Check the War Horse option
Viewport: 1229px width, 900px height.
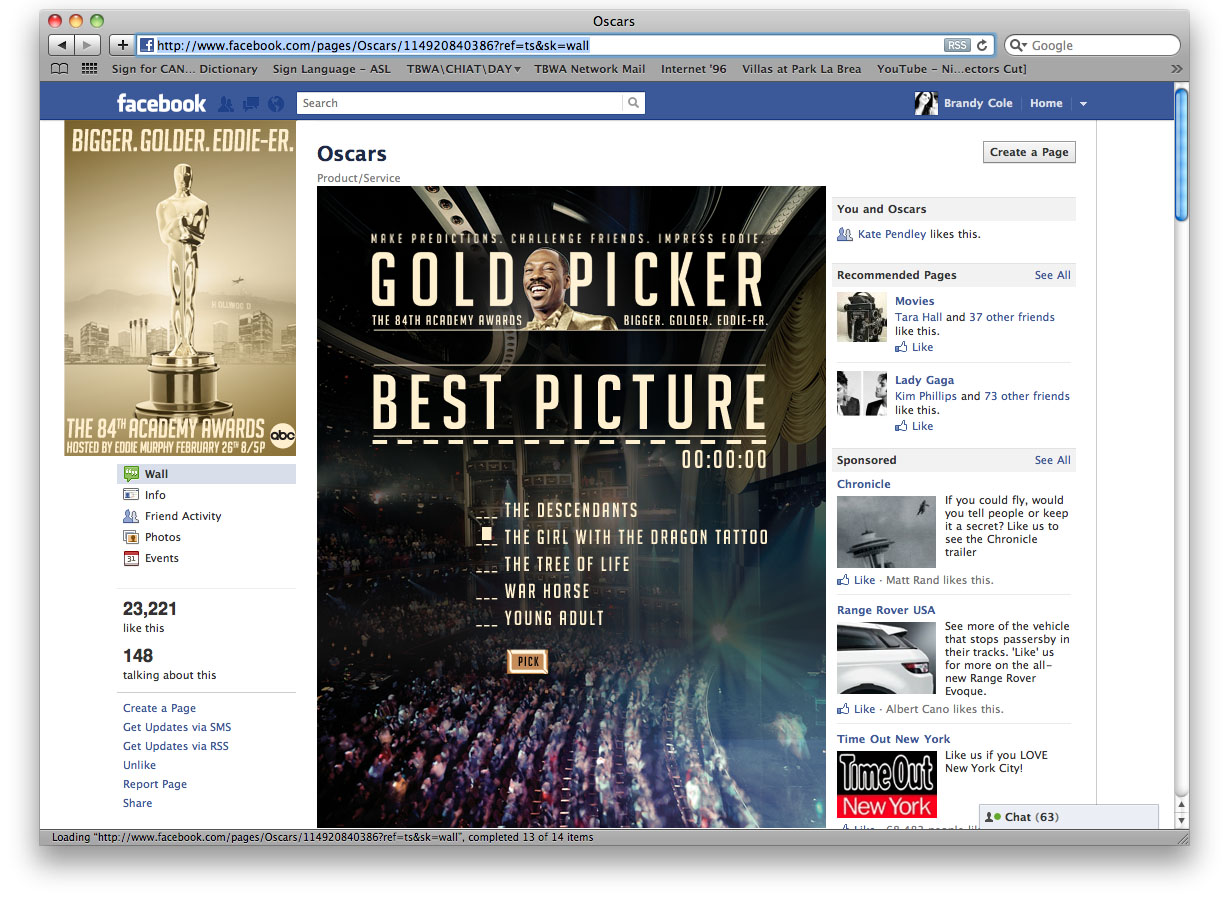click(x=487, y=592)
